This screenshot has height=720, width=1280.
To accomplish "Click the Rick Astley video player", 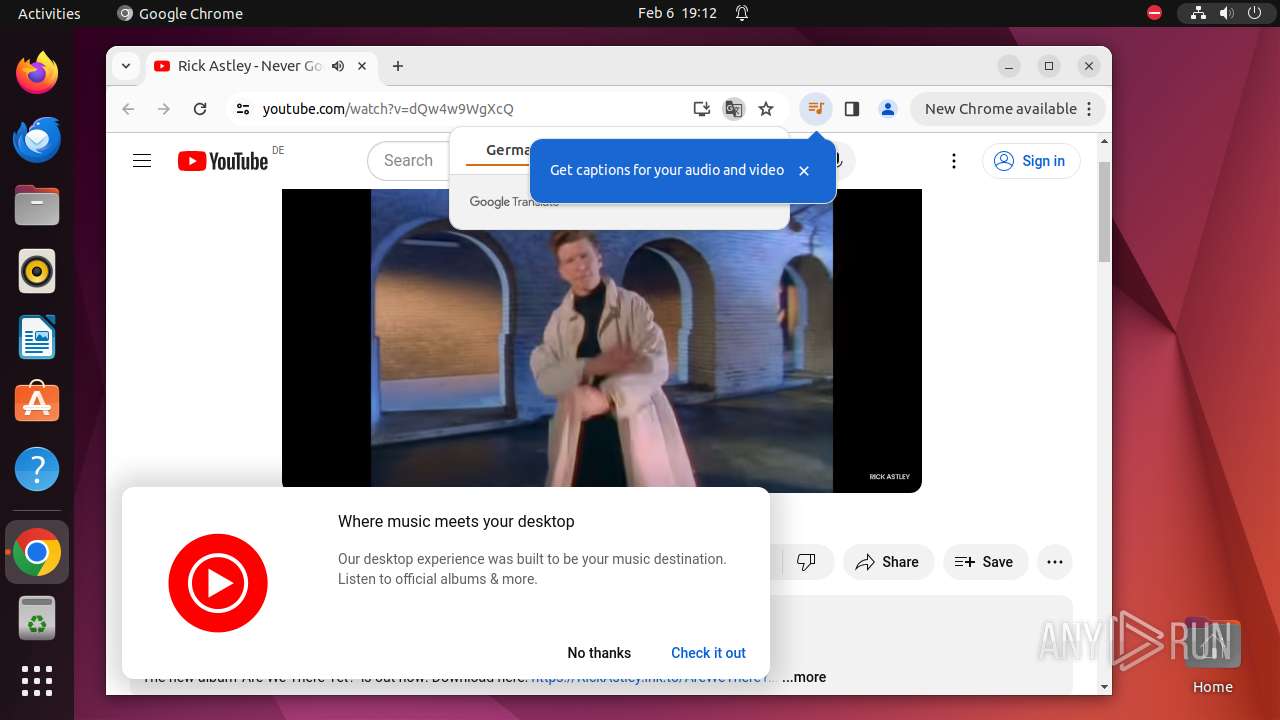I will (602, 340).
